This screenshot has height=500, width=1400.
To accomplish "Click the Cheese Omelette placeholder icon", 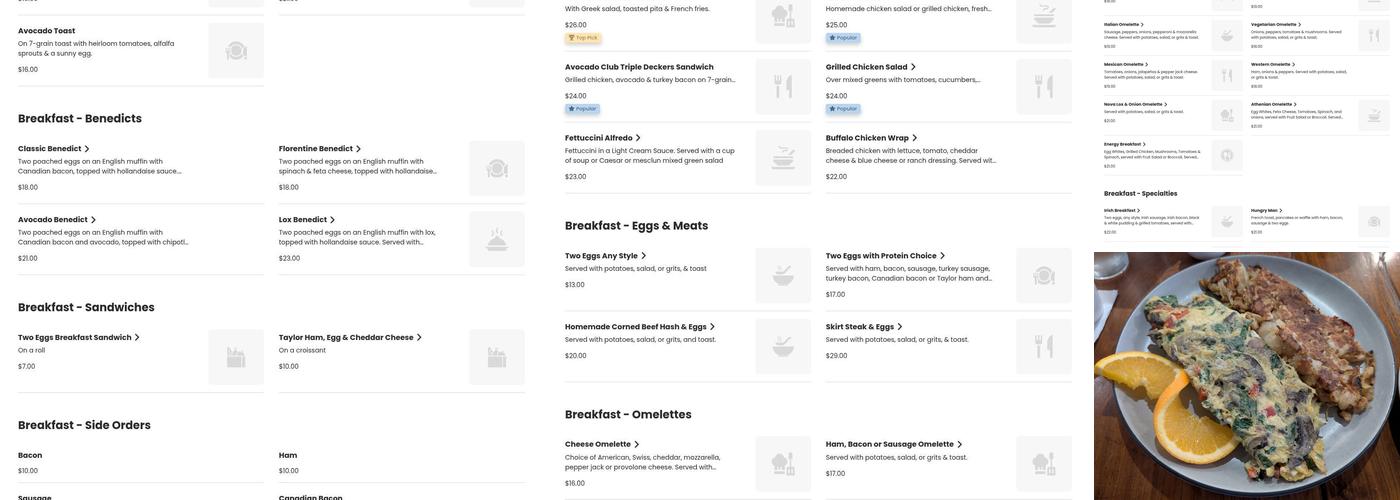I will pyautogui.click(x=783, y=464).
